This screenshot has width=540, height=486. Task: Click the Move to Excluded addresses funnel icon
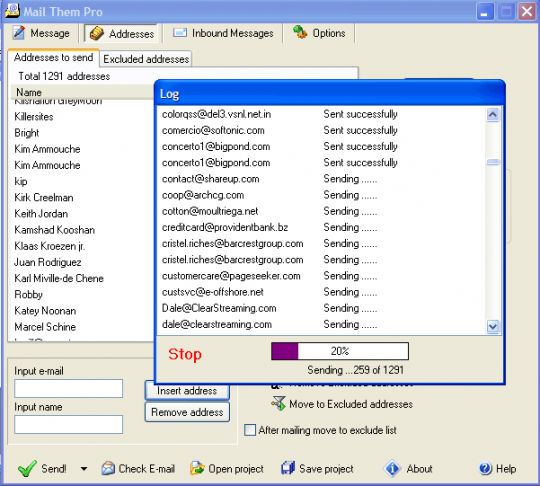point(279,403)
